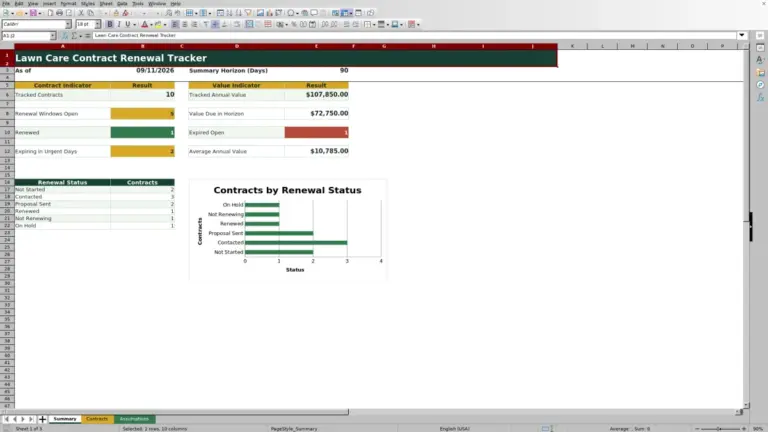Image resolution: width=768 pixels, height=432 pixels.
Task: Open the Save button dropdown arrow
Action: [40, 13]
